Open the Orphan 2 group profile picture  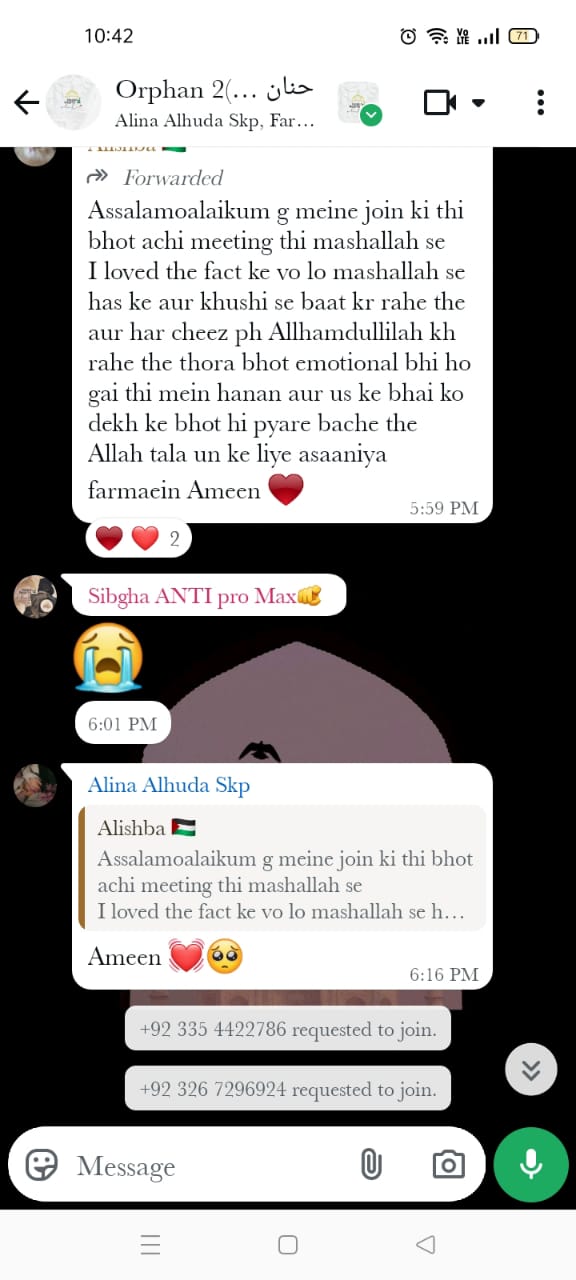[73, 102]
